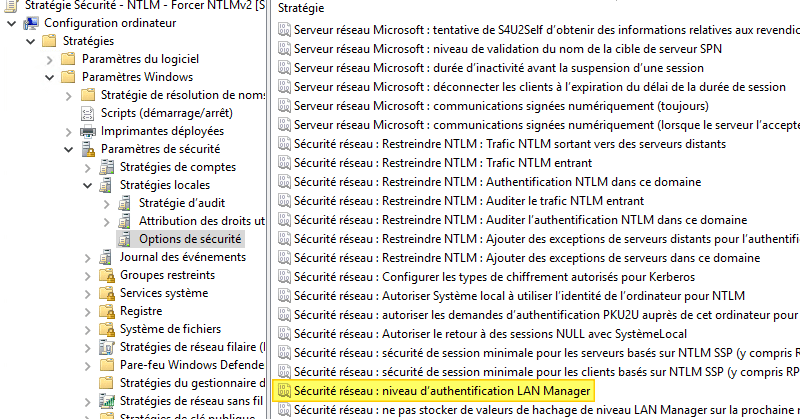Screen dimensions: 800x419
Task: Select Trafic NTLM sortant vers des serveurs distants
Action: pos(510,144)
